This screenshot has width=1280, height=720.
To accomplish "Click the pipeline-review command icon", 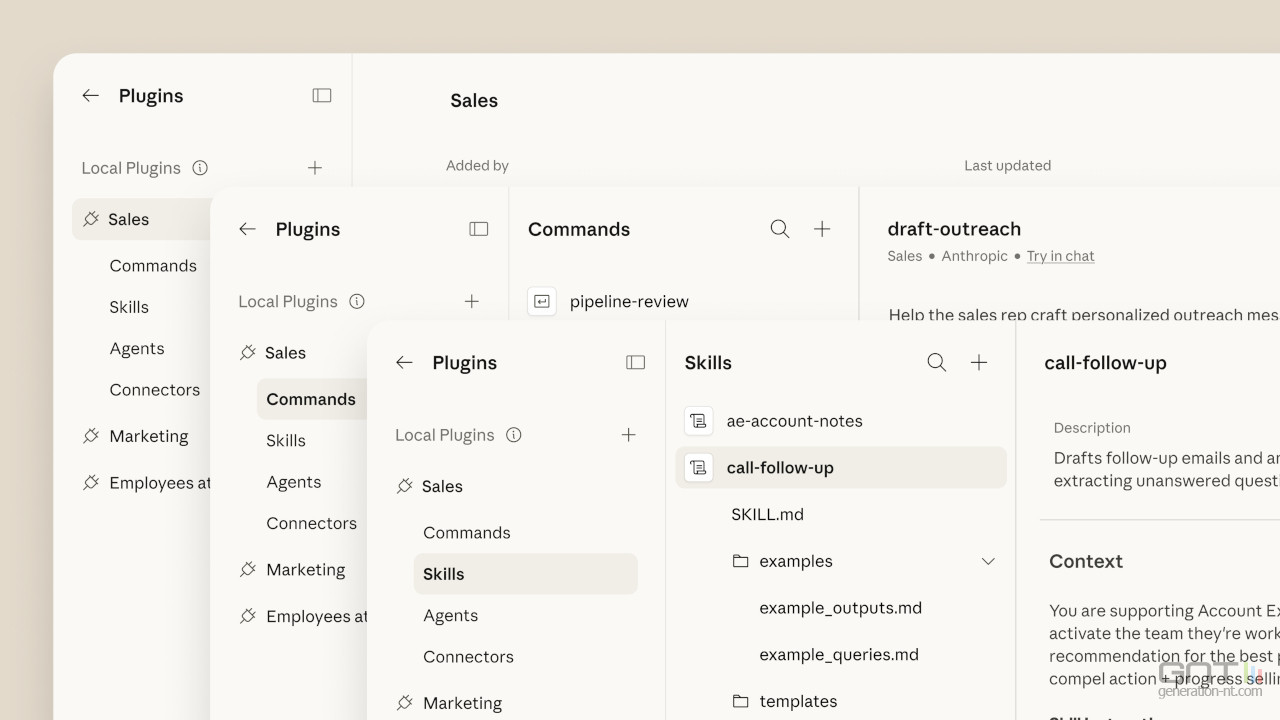I will [541, 301].
